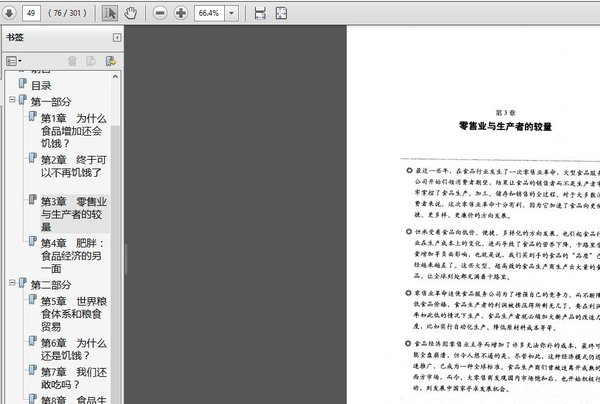Viewport: 600px width, 404px height.
Task: Click the bookmark icon beside 第5章
Action: 33,299
